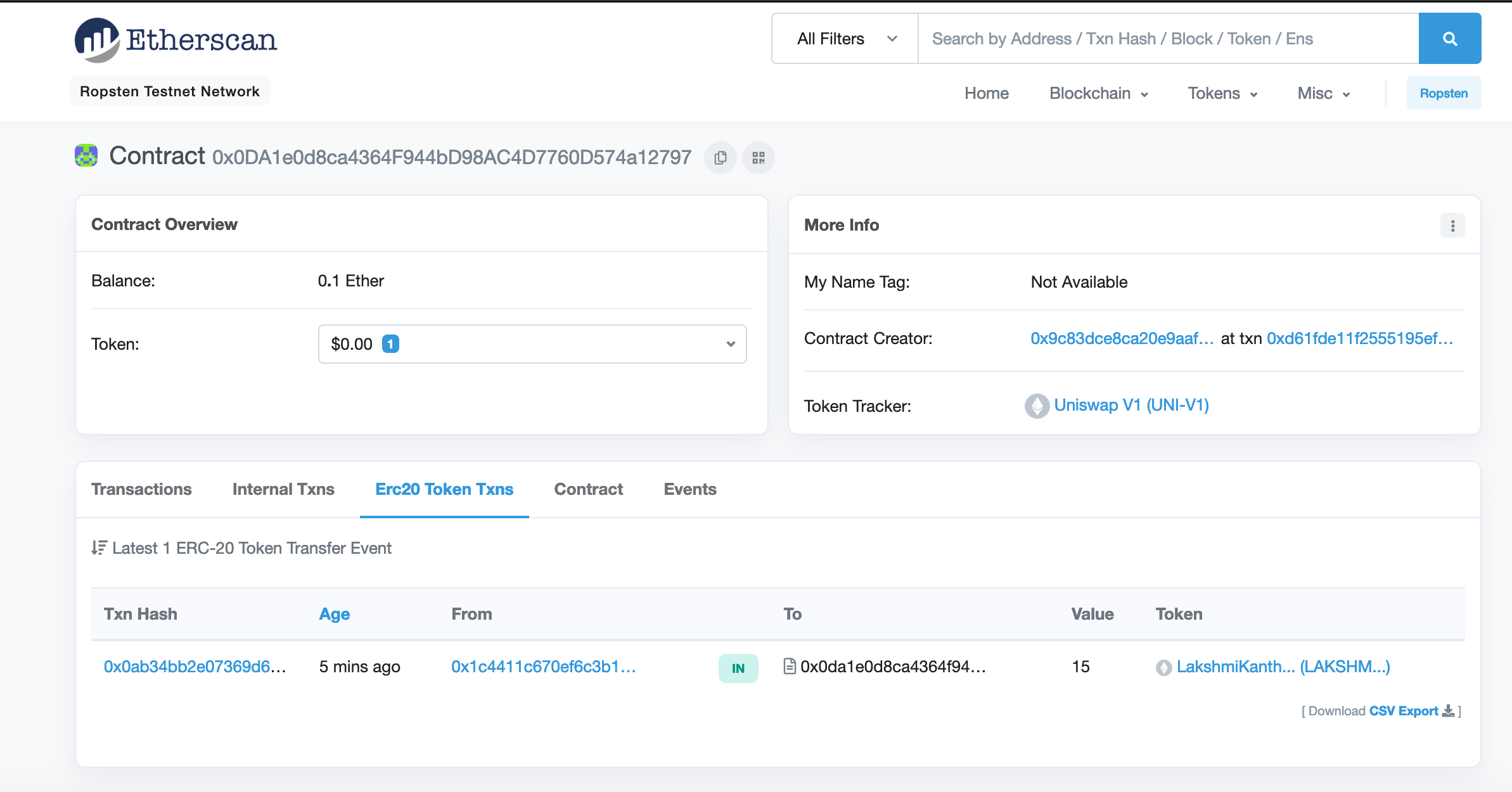Expand the Misc navigation menu

(x=1324, y=94)
